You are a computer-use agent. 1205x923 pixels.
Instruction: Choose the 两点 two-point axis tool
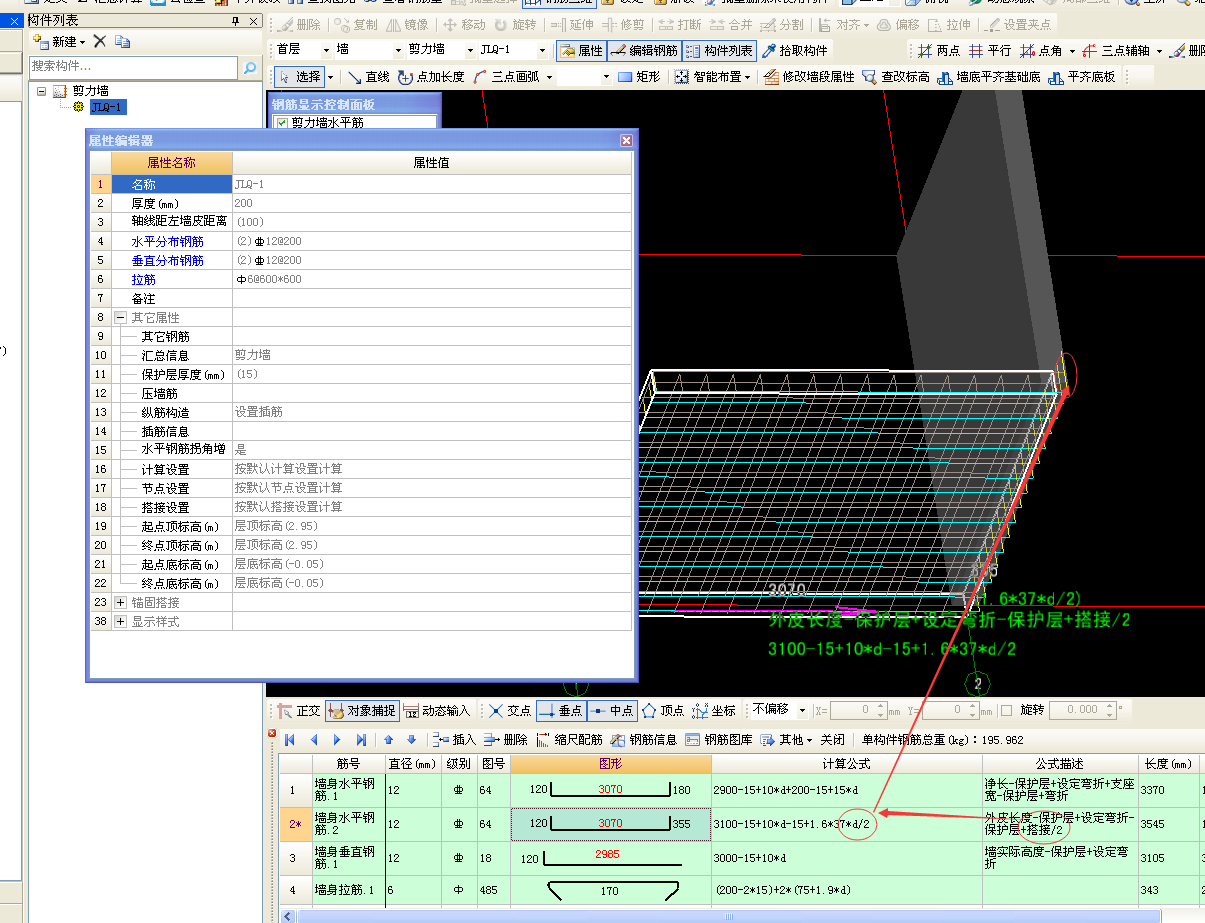tap(939, 50)
